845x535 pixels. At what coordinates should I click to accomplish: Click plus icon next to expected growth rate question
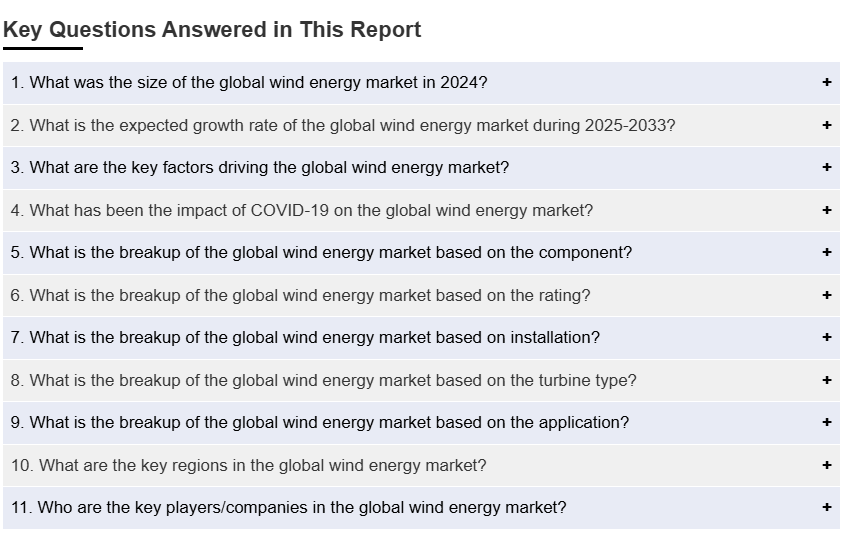point(826,126)
